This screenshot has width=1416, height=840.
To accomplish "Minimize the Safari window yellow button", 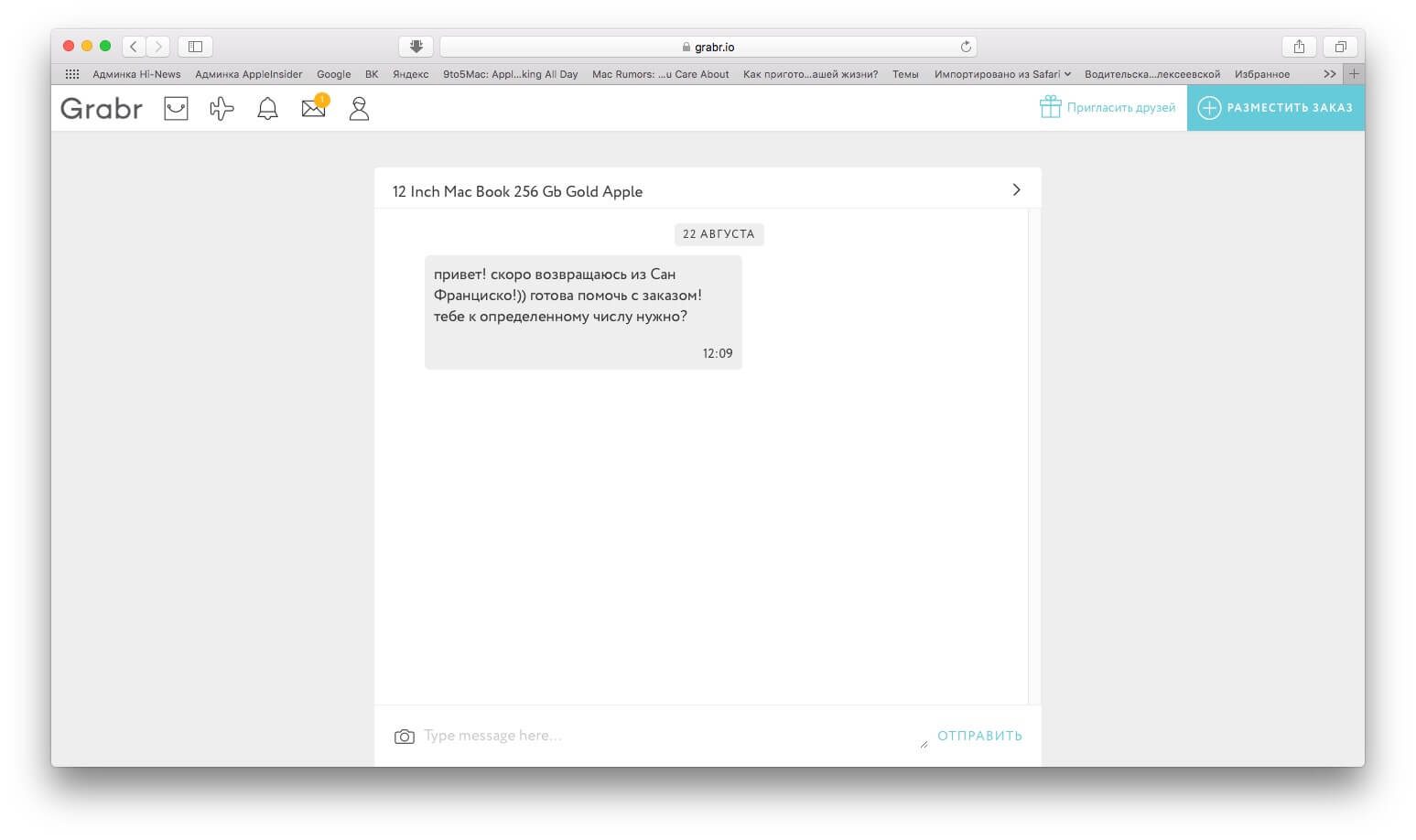I will 87,46.
